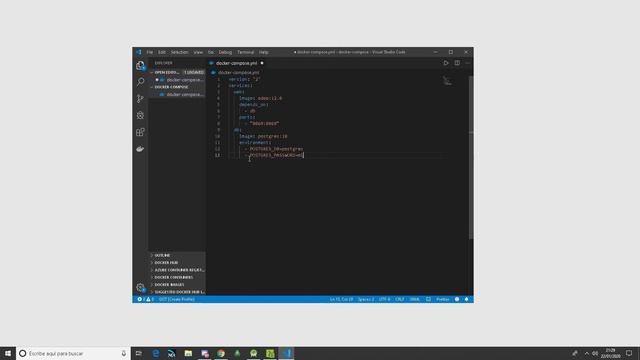The width and height of the screenshot is (640, 360).
Task: Click the Split Editor icon
Action: coord(457,63)
